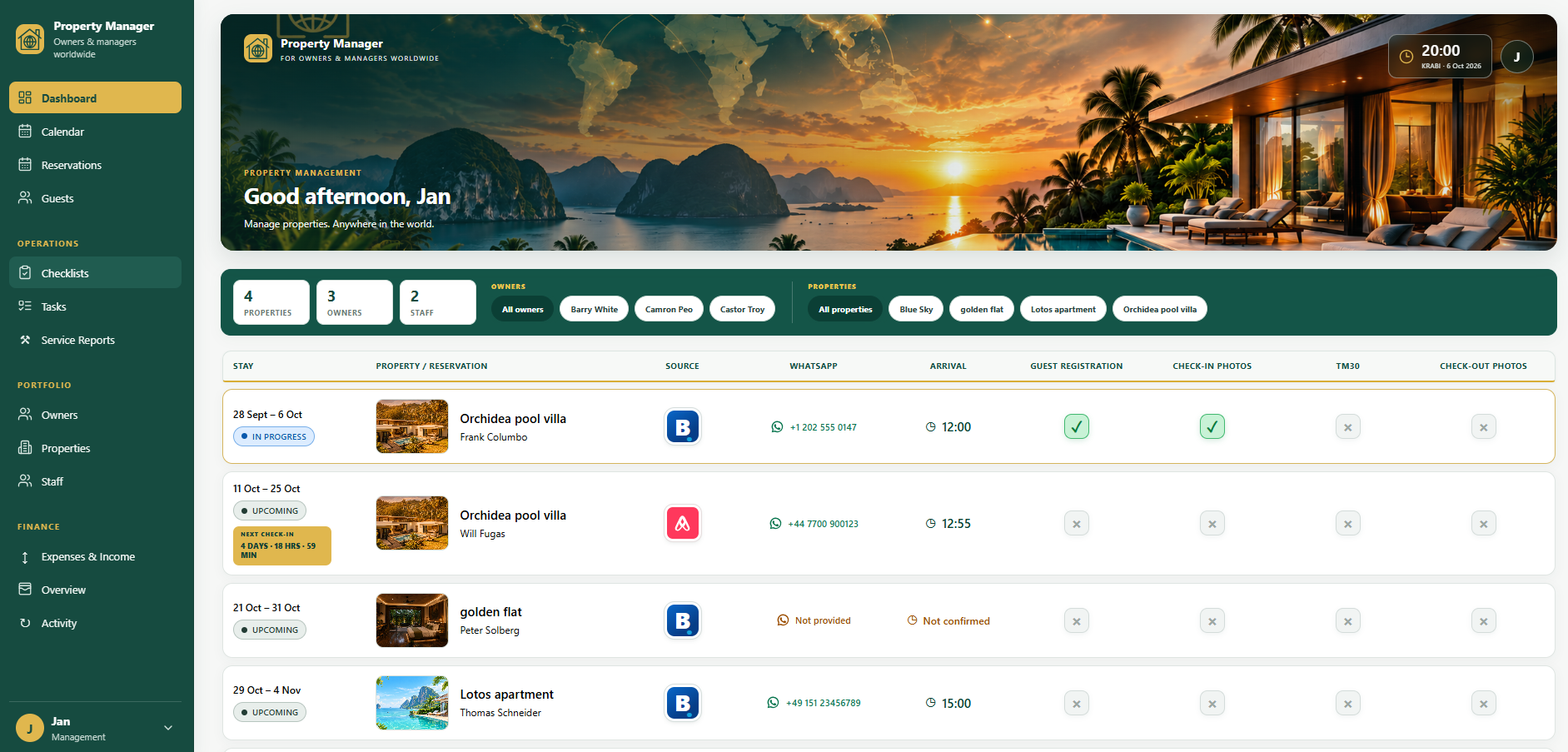This screenshot has height=752, width=1568.
Task: Filter by owner Castor Troy
Action: tap(742, 309)
